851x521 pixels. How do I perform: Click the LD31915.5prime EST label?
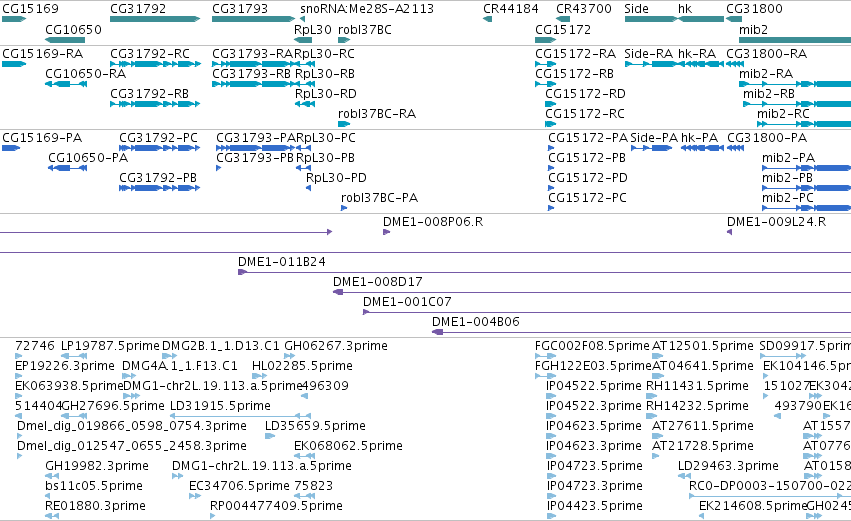click(220, 406)
